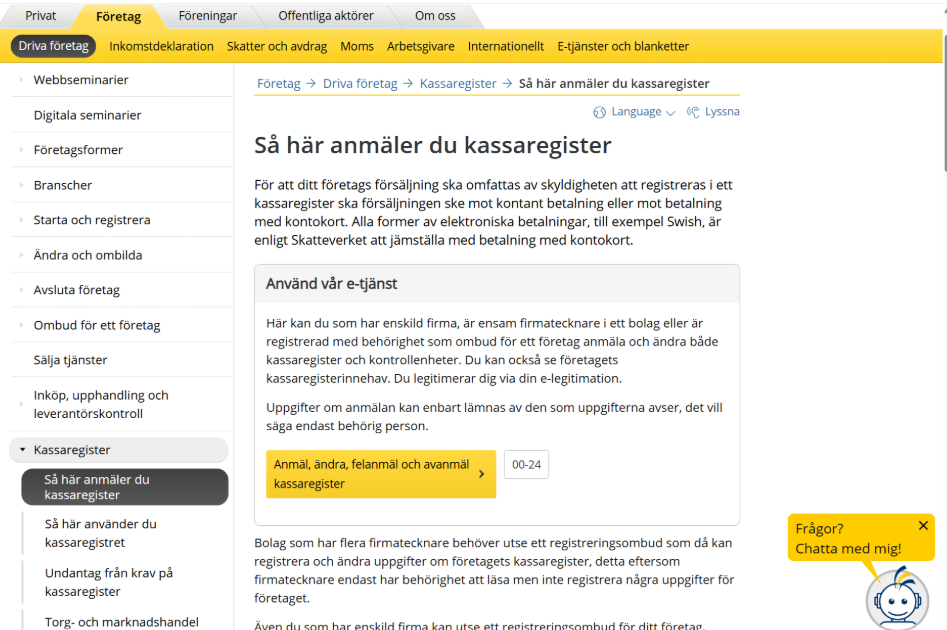Viewport: 947px width, 630px height.
Task: Close the 'Frågor? Chatta med mig!' bubble
Action: coord(923,526)
